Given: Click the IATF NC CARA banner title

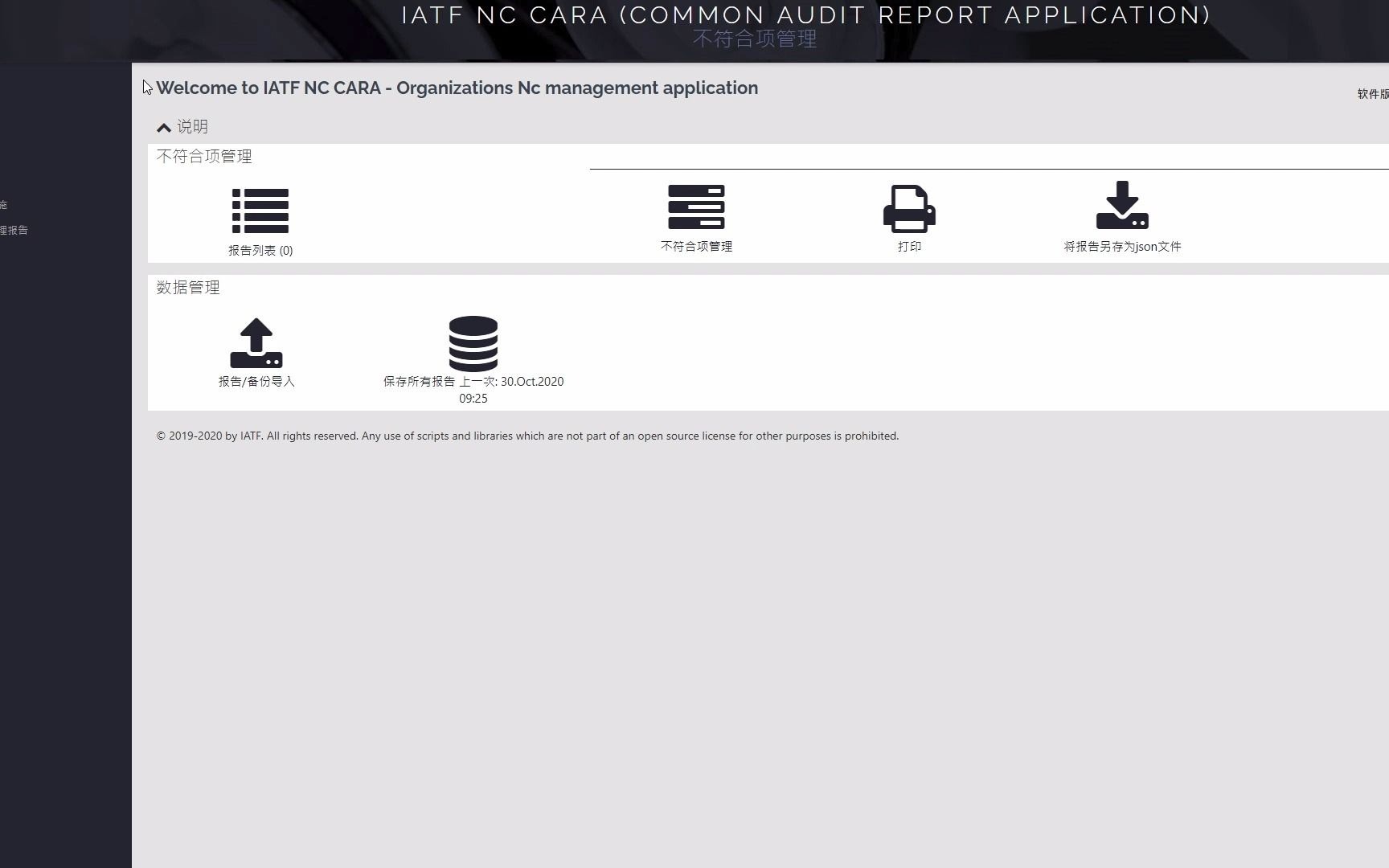Looking at the screenshot, I should 806,15.
